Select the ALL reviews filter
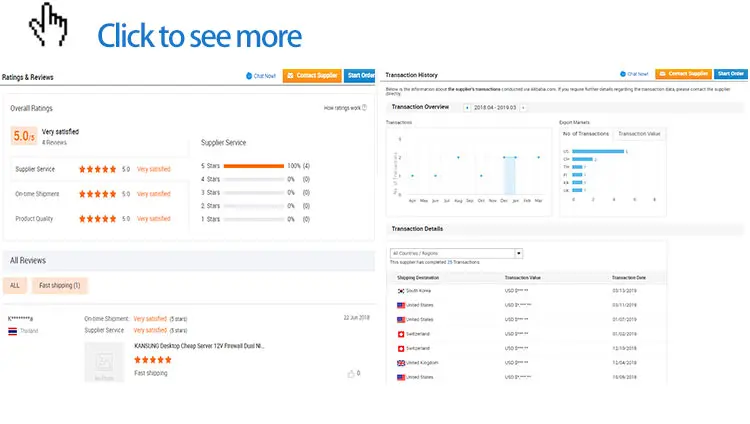 [x=15, y=285]
